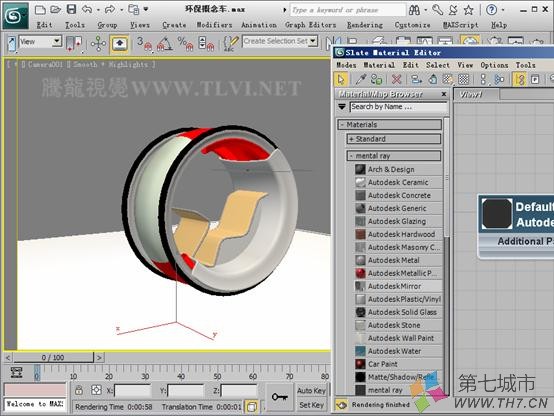The width and height of the screenshot is (554, 416).
Task: Click the Undo arrow icon
Action: (87, 10)
